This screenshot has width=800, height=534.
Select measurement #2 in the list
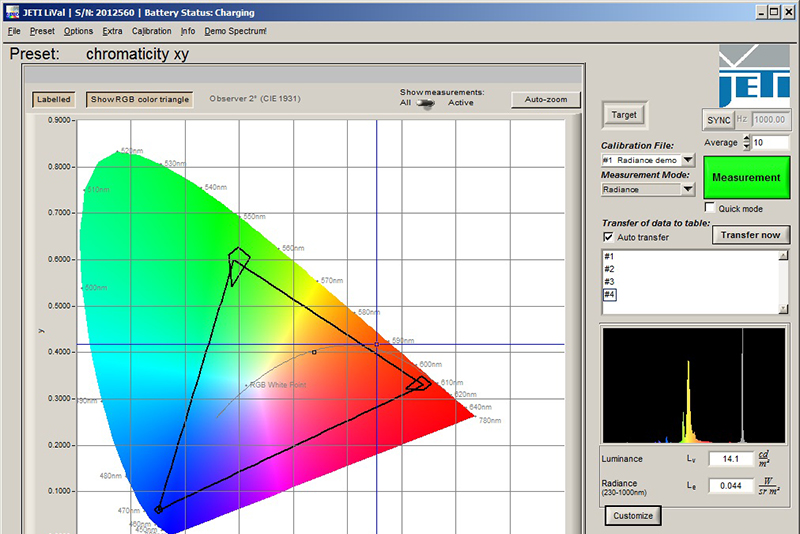point(609,269)
